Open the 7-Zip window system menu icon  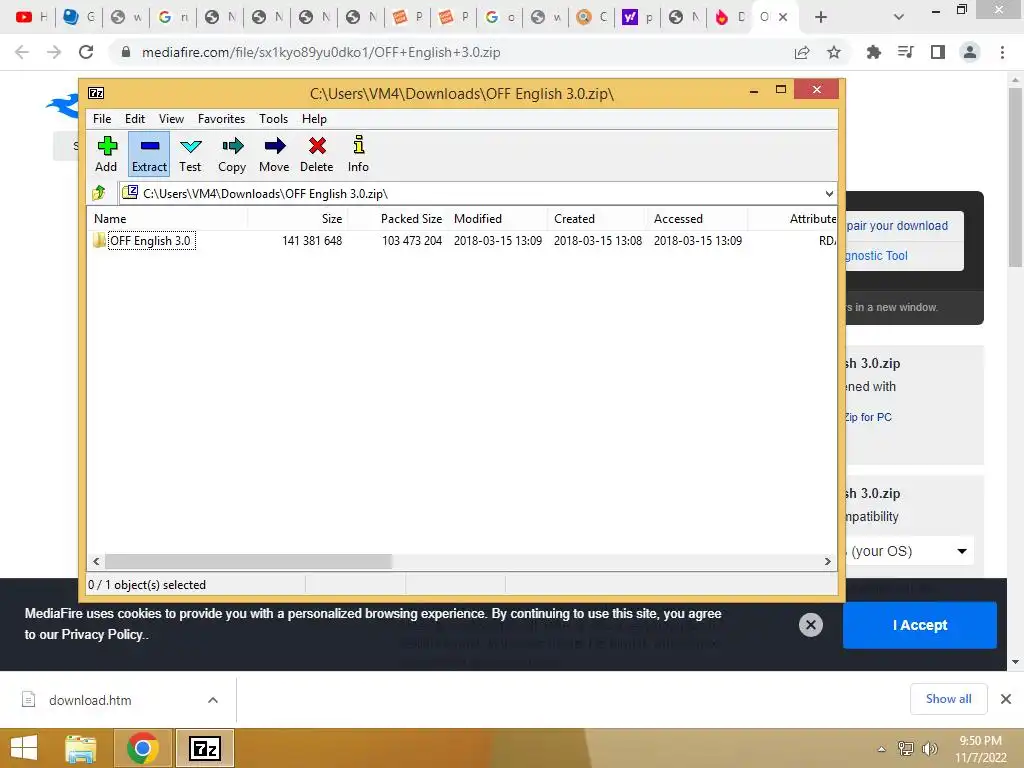(96, 93)
